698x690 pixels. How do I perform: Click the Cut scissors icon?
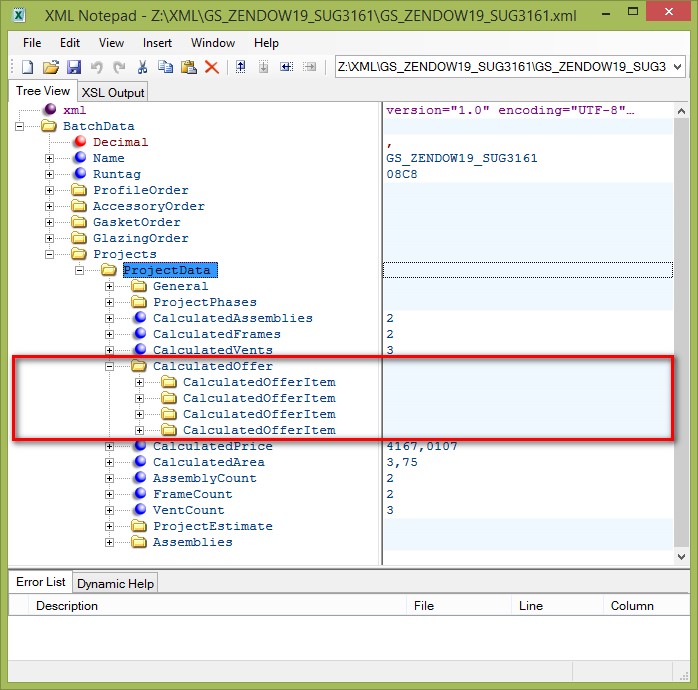click(142, 67)
